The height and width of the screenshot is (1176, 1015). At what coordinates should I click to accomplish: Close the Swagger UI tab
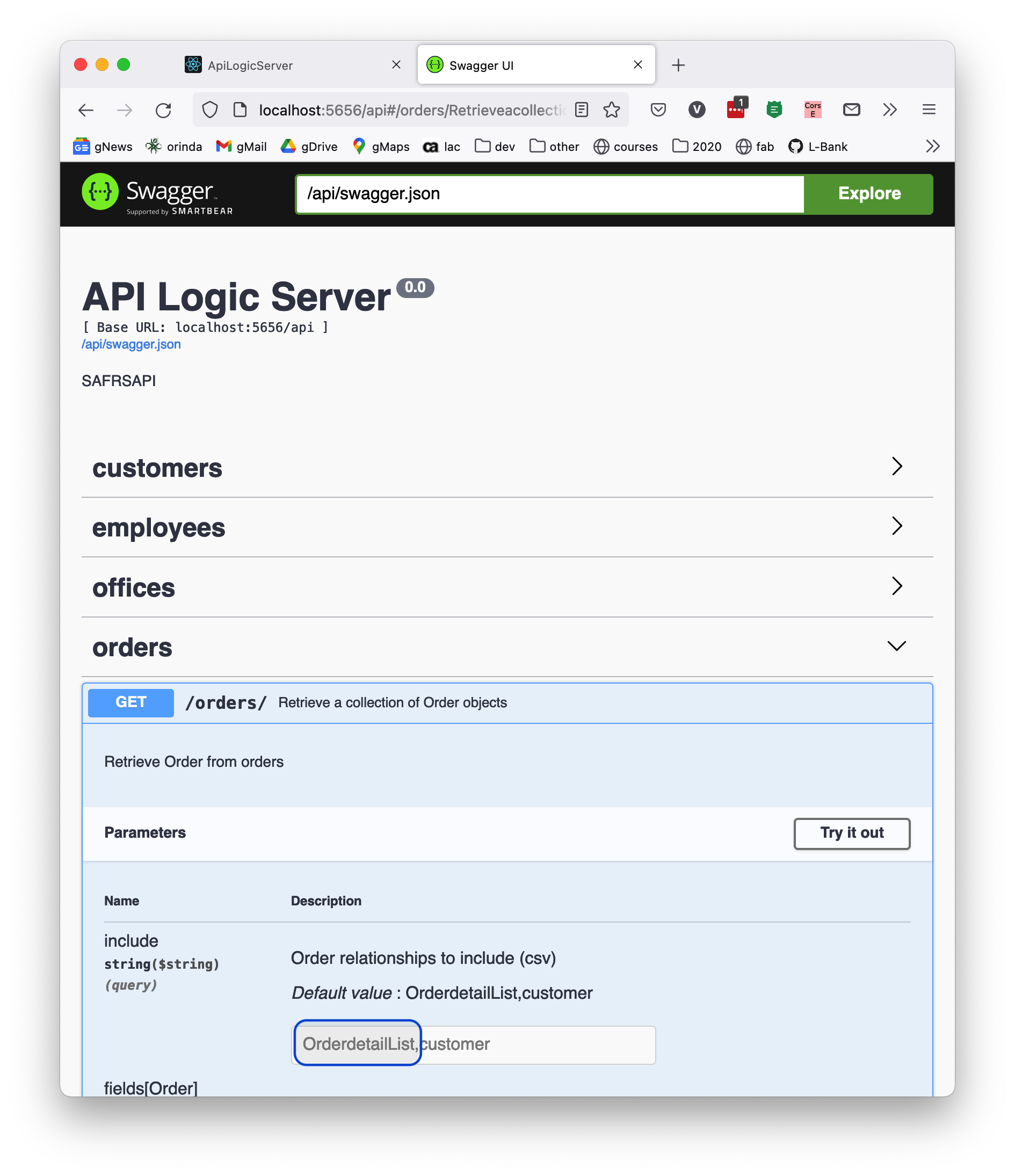pos(637,64)
